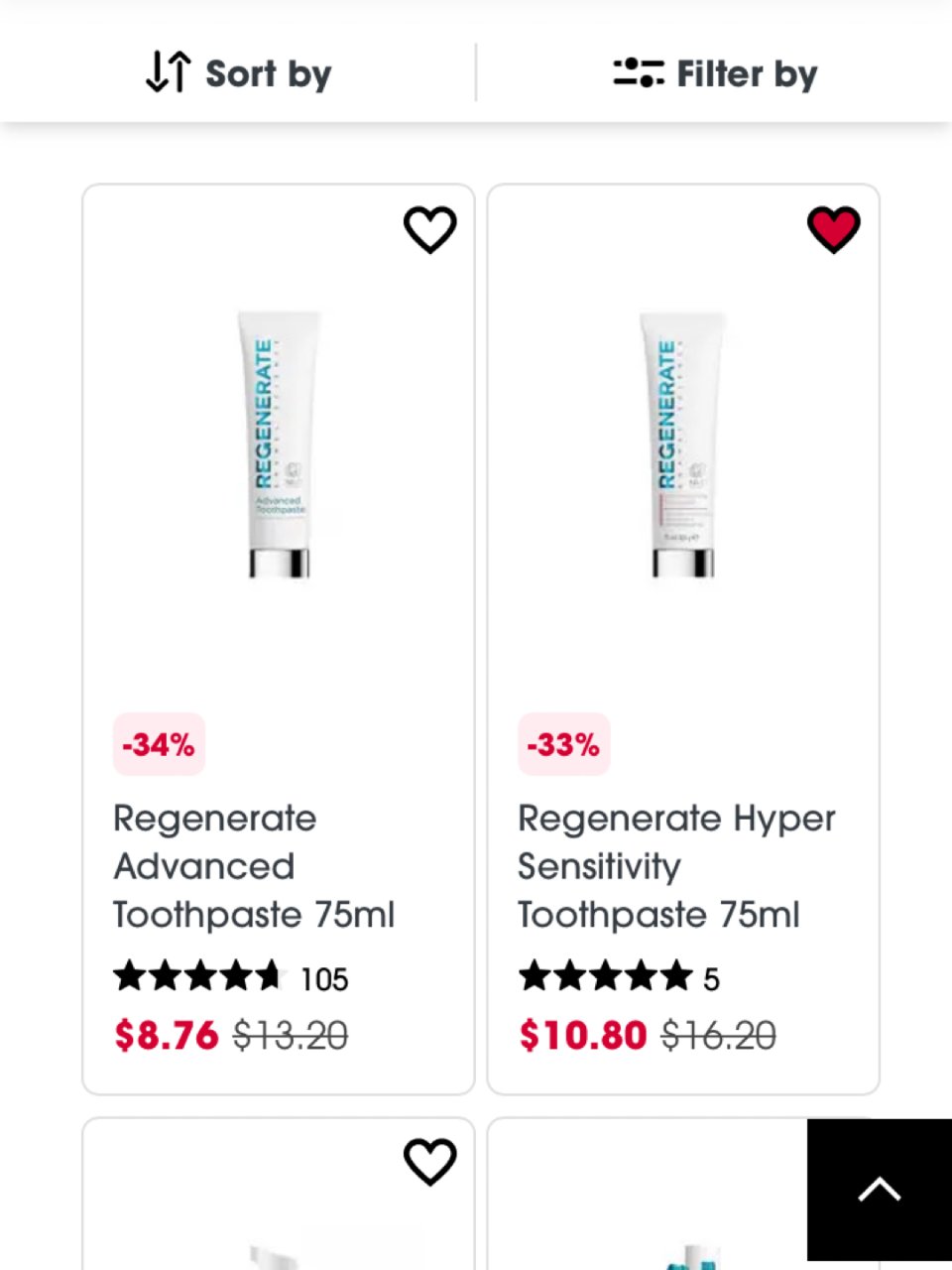This screenshot has width=952, height=1270.
Task: View star rating of Advanced Toothpaste
Action: [x=198, y=977]
